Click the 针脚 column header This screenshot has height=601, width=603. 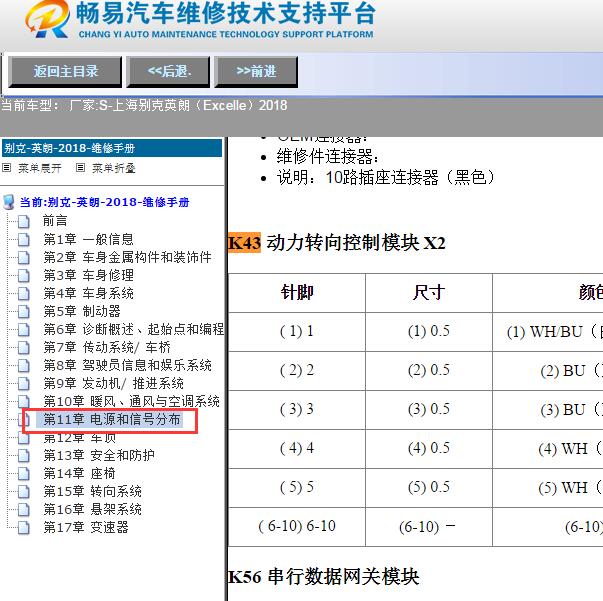tap(297, 293)
